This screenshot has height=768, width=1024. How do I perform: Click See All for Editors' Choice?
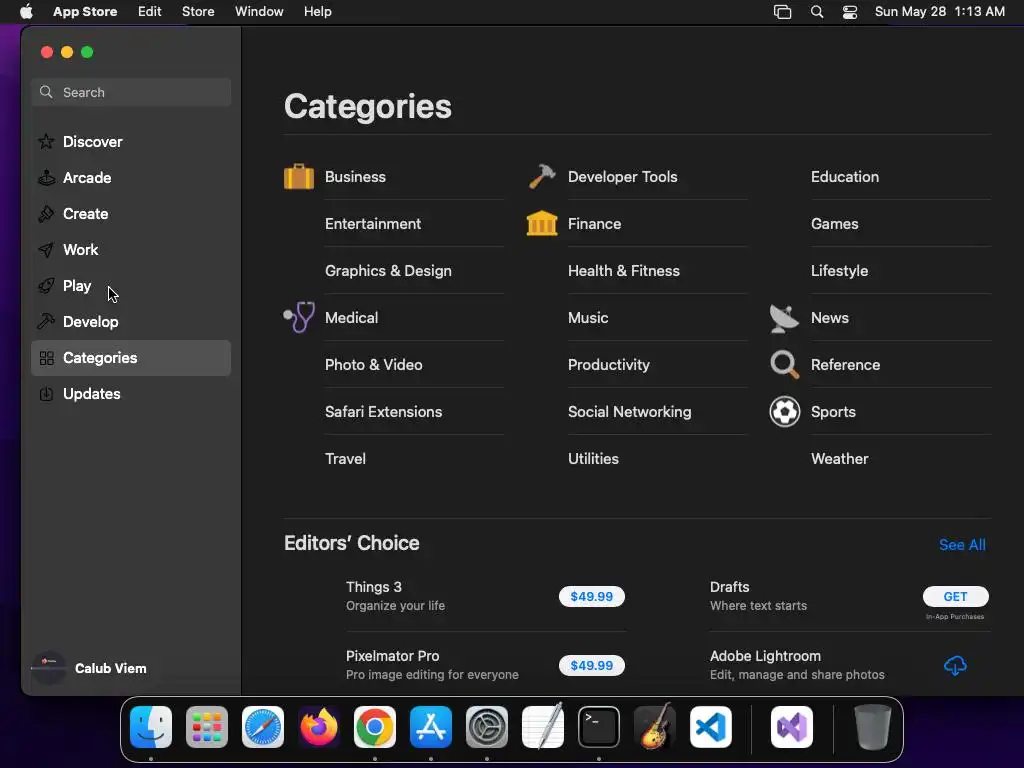(x=962, y=545)
